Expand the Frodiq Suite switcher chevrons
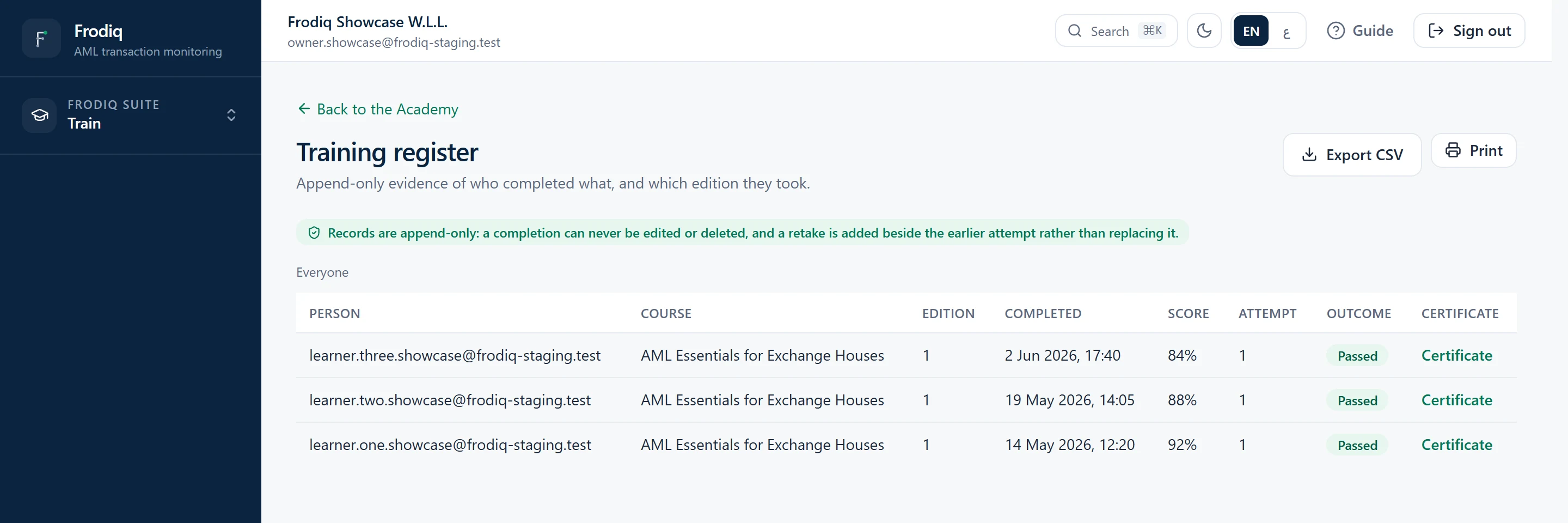 click(231, 115)
